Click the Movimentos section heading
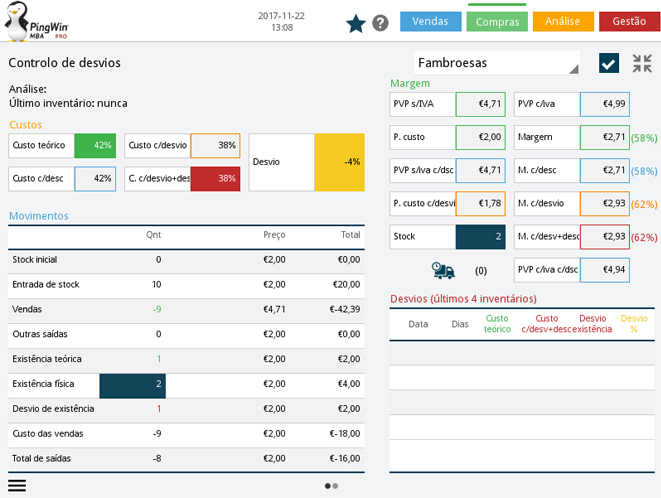Screen dimensions: 661x498 [39, 216]
